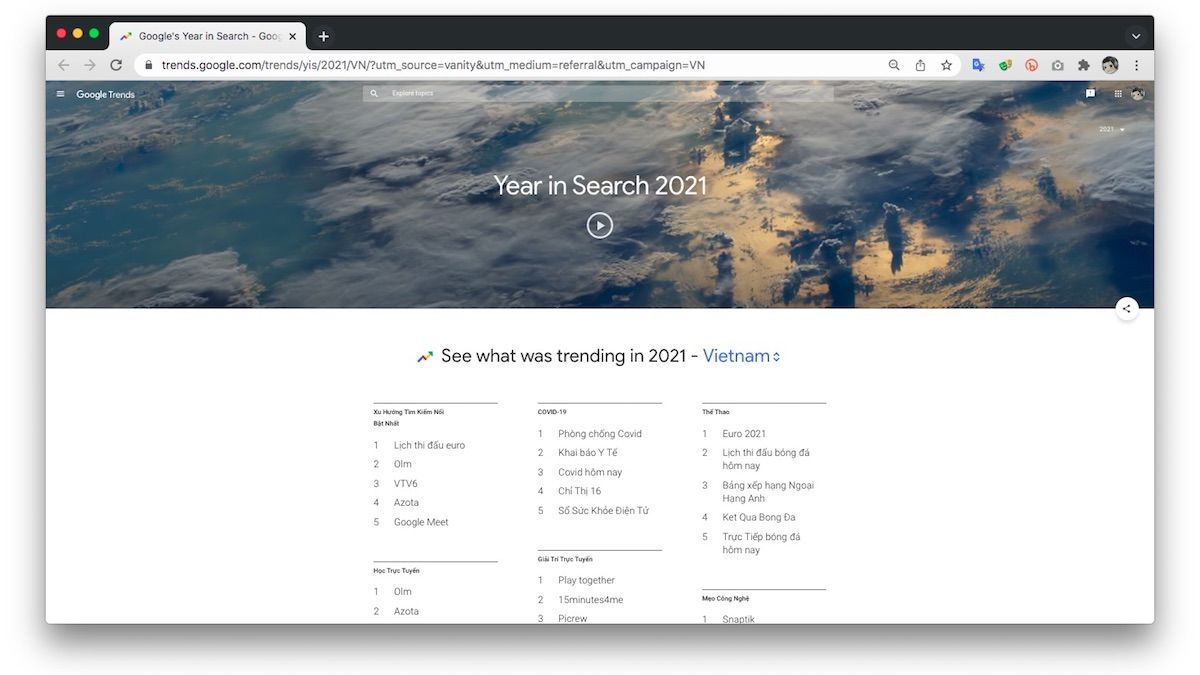
Task: Close the Google's Year in Search tab
Action: tap(293, 36)
